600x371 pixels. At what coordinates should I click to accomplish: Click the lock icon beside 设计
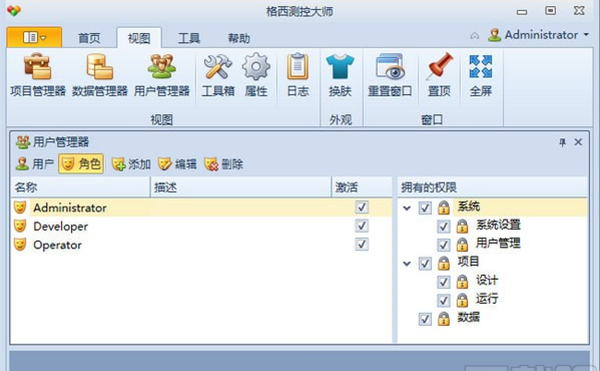462,281
